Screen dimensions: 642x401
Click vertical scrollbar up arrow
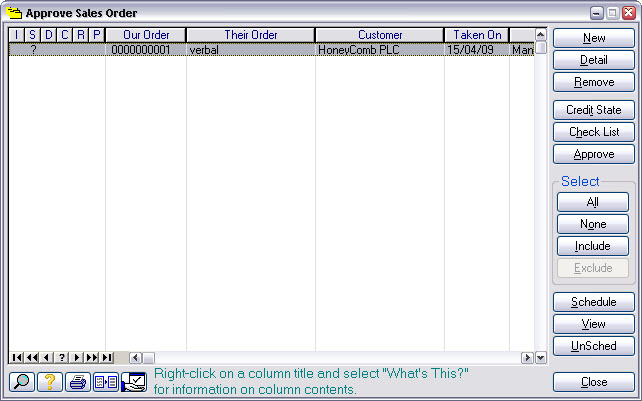[x=540, y=34]
